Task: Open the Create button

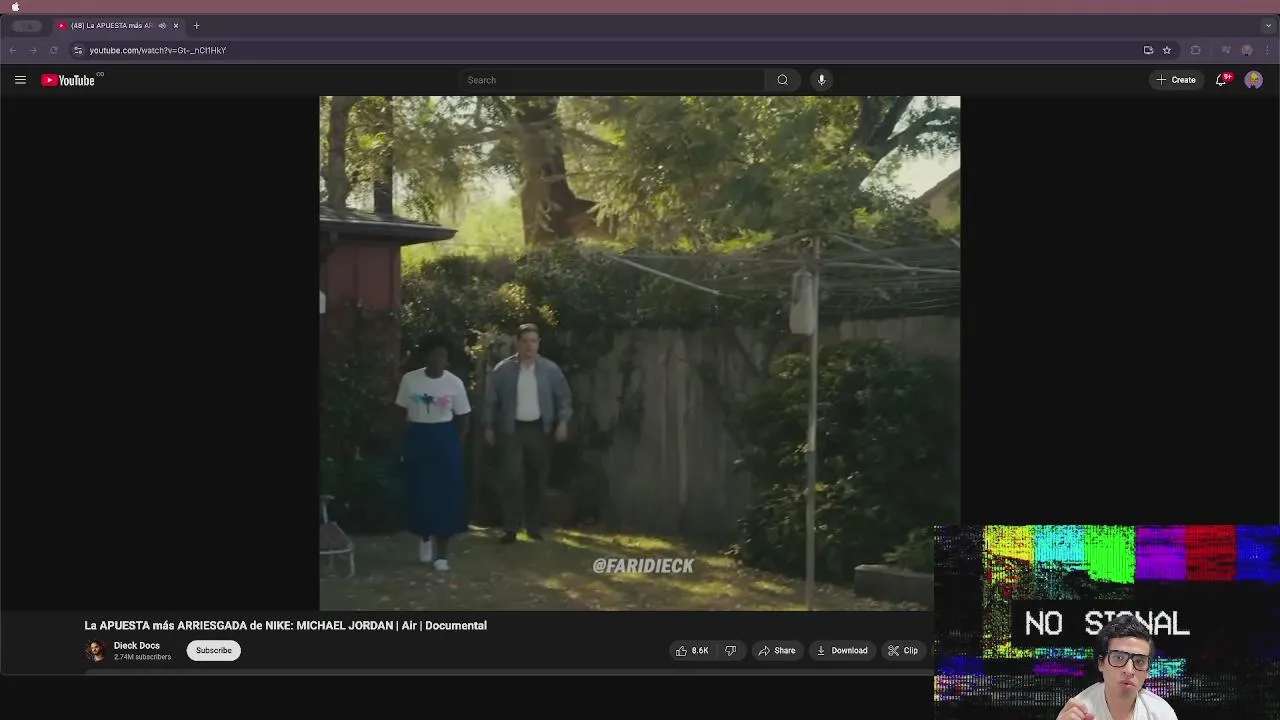Action: pos(1175,80)
